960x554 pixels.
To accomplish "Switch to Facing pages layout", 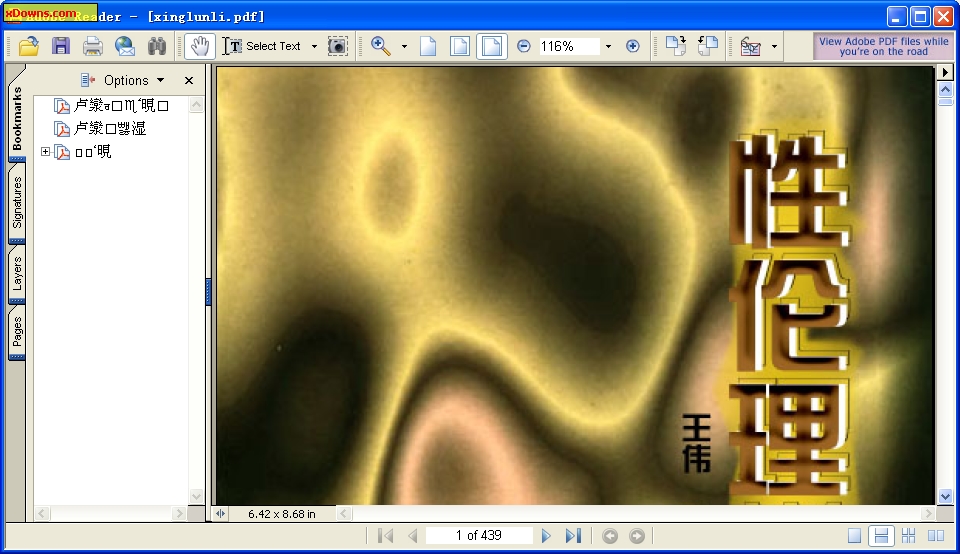I will point(936,536).
